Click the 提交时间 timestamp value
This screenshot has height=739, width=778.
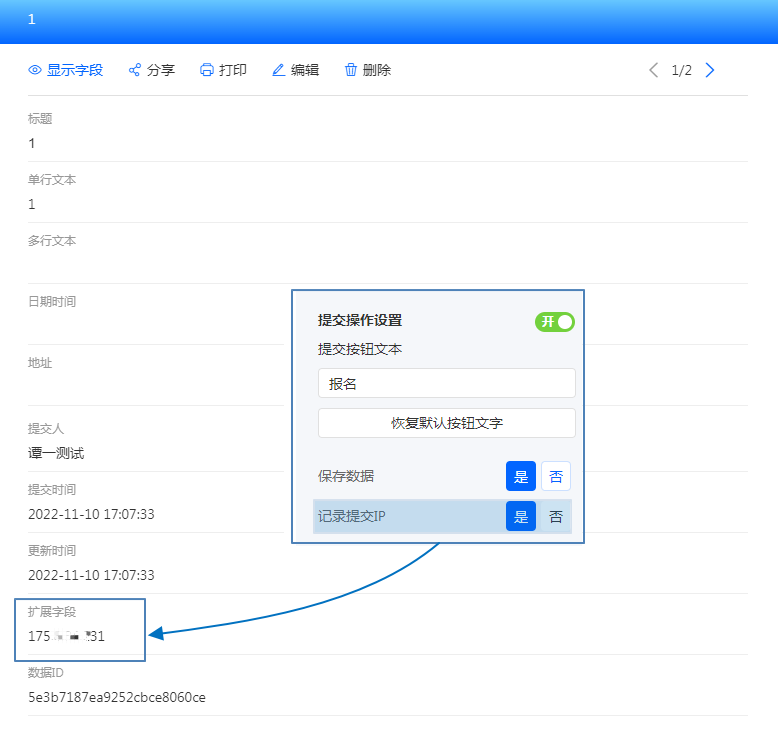tap(91, 514)
